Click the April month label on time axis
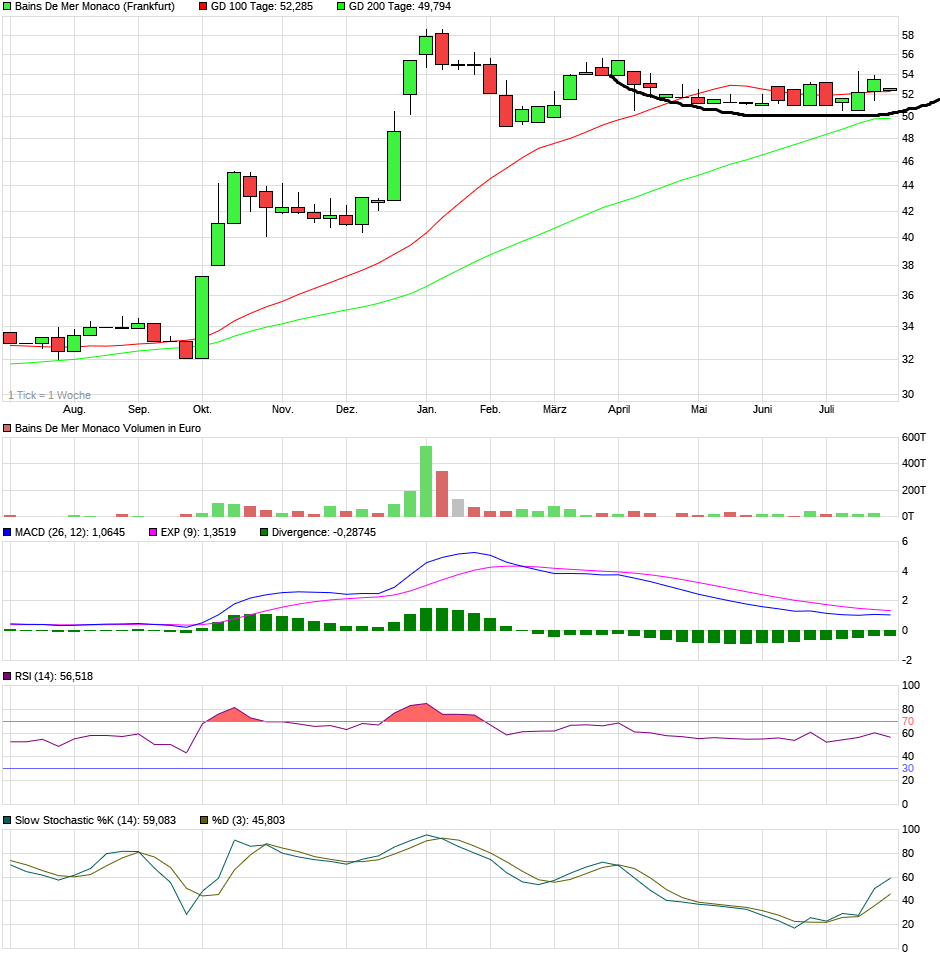The width and height of the screenshot is (940, 958). point(619,409)
